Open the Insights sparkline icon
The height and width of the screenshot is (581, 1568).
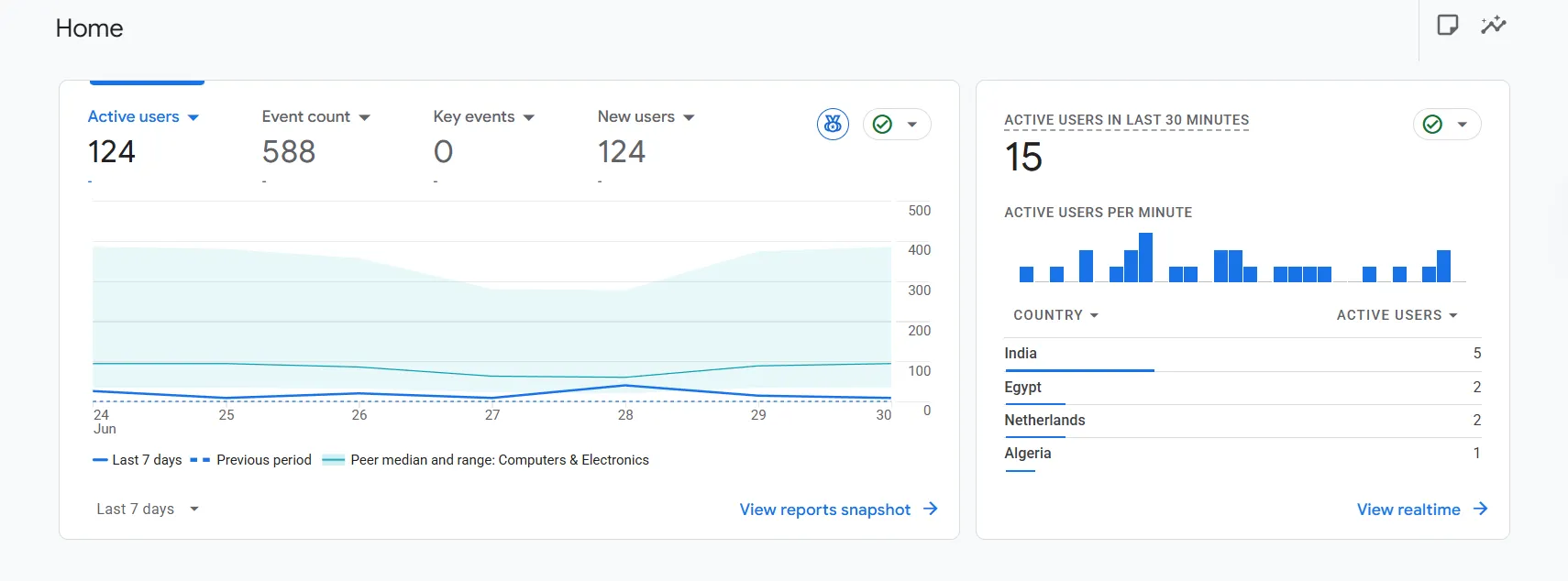tap(1494, 25)
